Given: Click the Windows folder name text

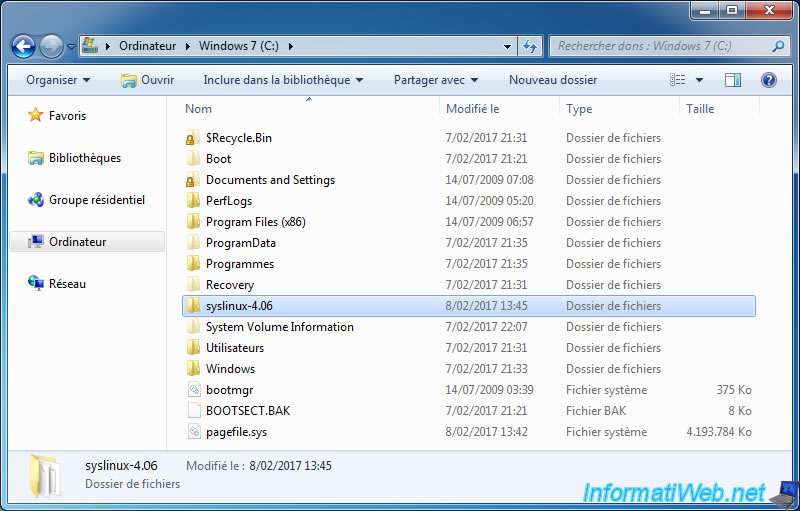Looking at the screenshot, I should [230, 368].
